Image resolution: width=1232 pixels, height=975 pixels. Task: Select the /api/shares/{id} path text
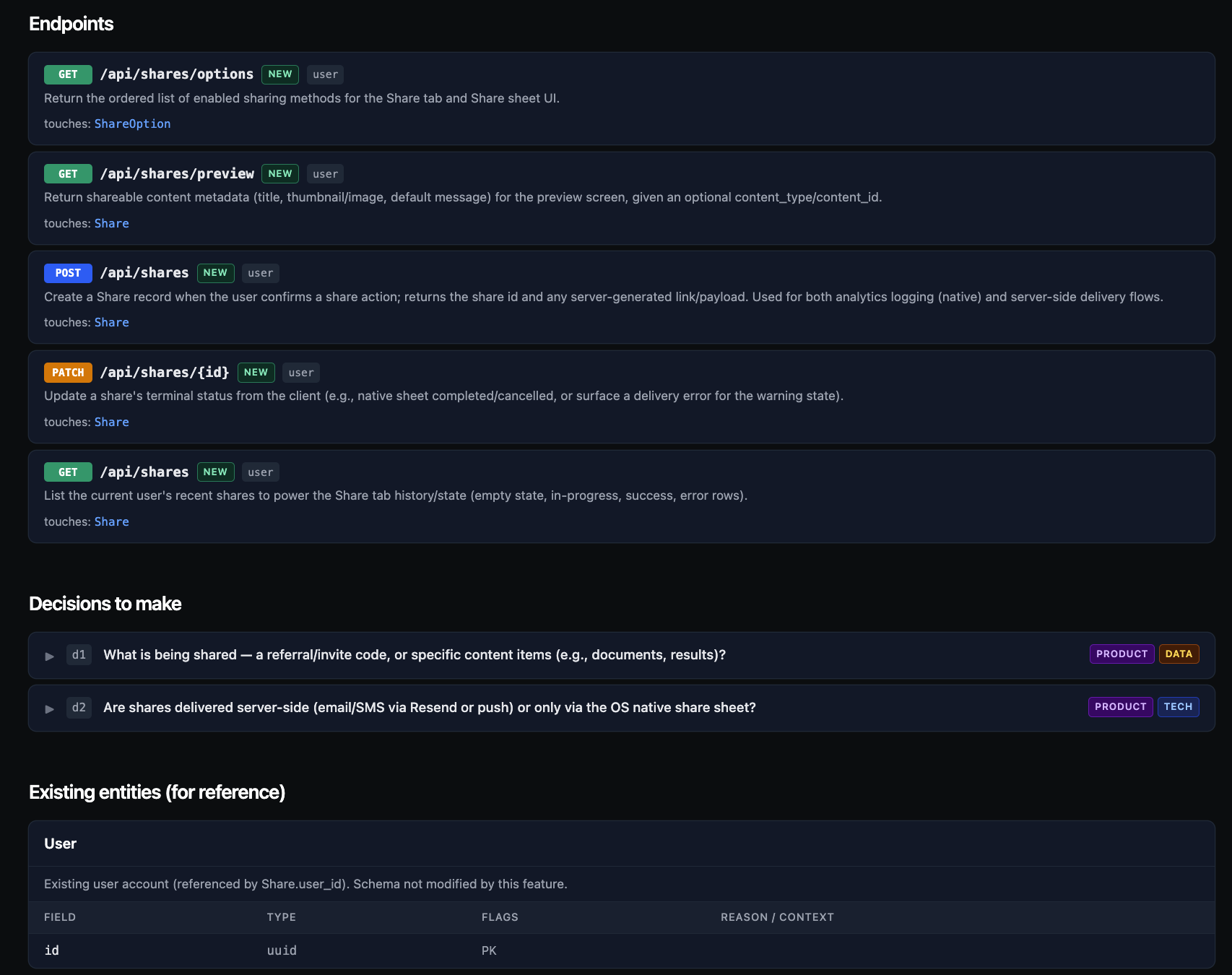[165, 372]
